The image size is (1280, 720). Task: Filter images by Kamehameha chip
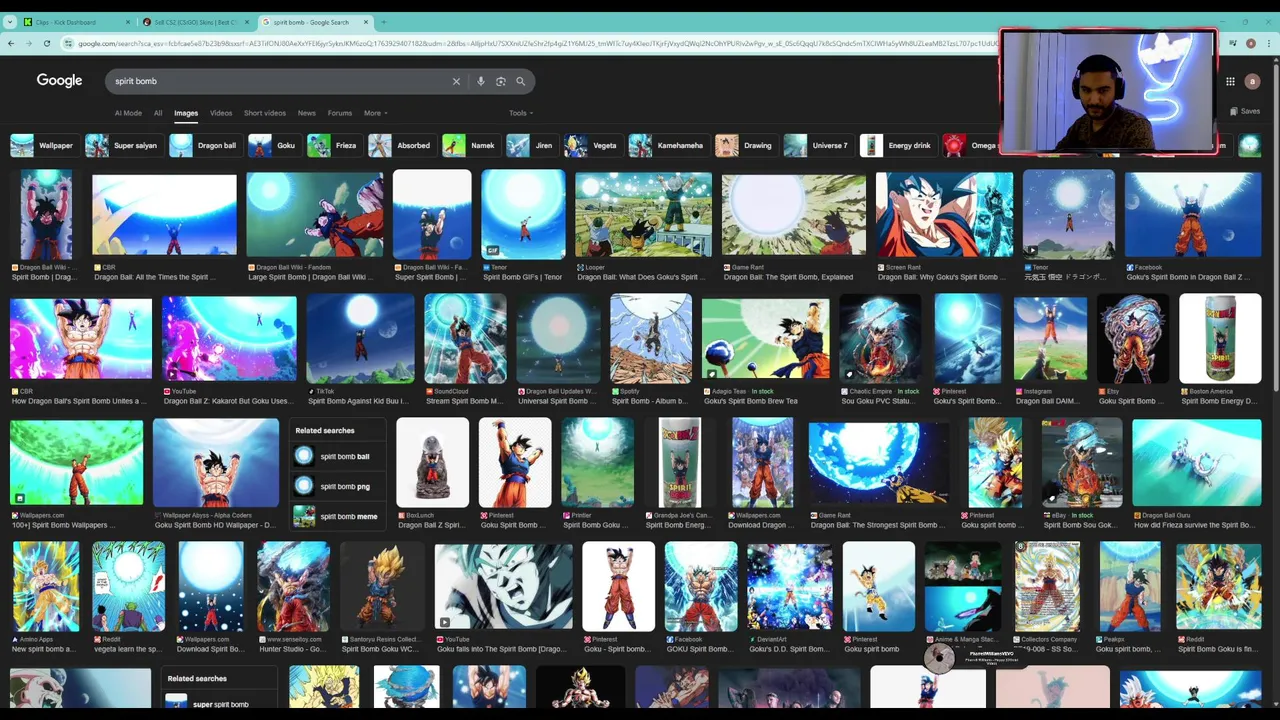tap(667, 145)
